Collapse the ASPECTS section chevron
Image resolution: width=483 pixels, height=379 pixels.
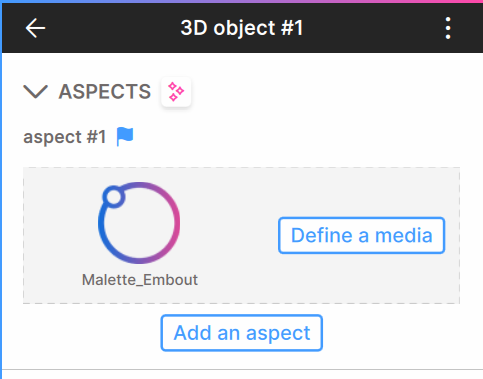pyautogui.click(x=35, y=92)
